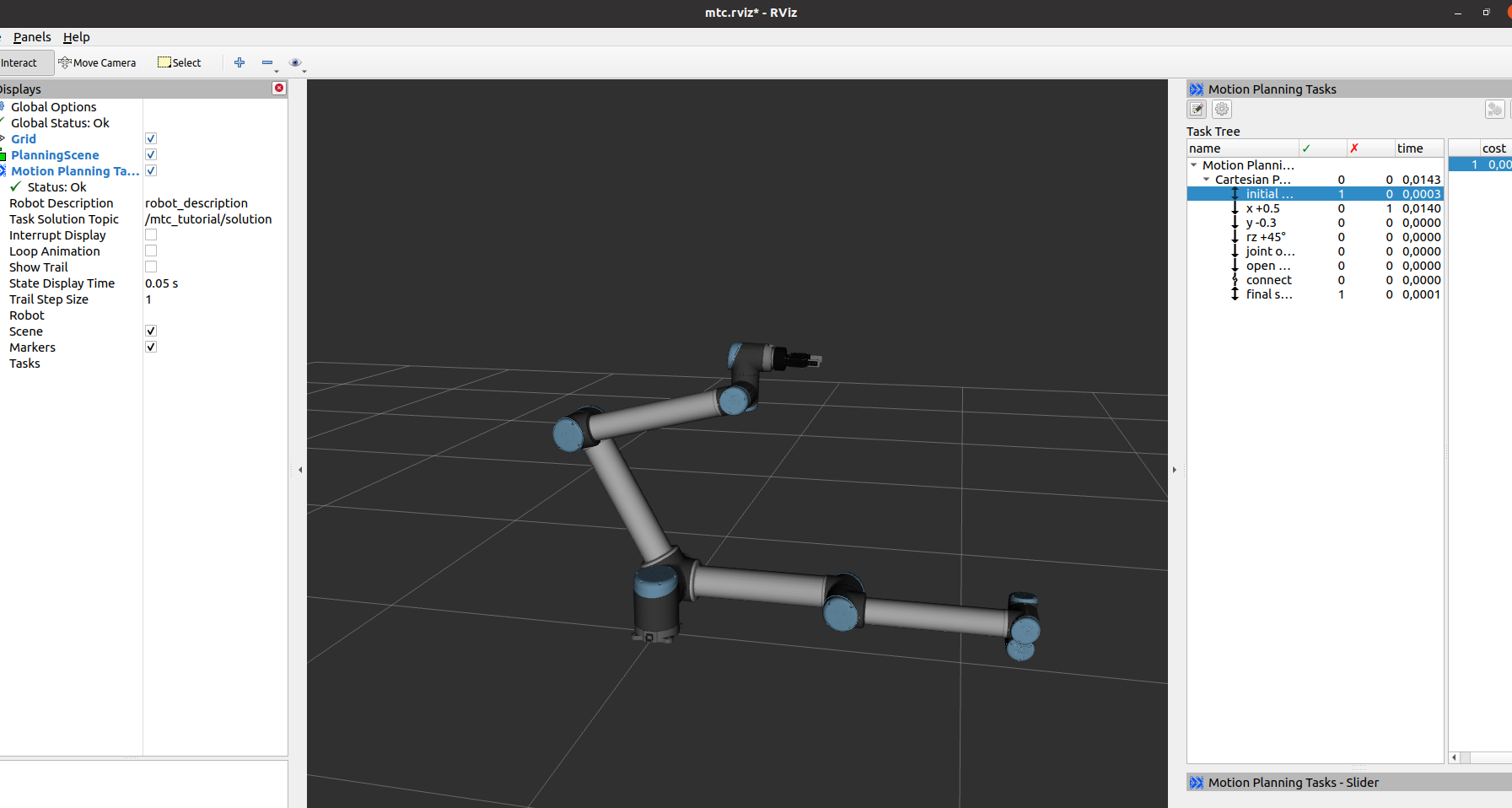This screenshot has width=1512, height=808.
Task: Click the blue plus add-tool icon
Action: [239, 62]
